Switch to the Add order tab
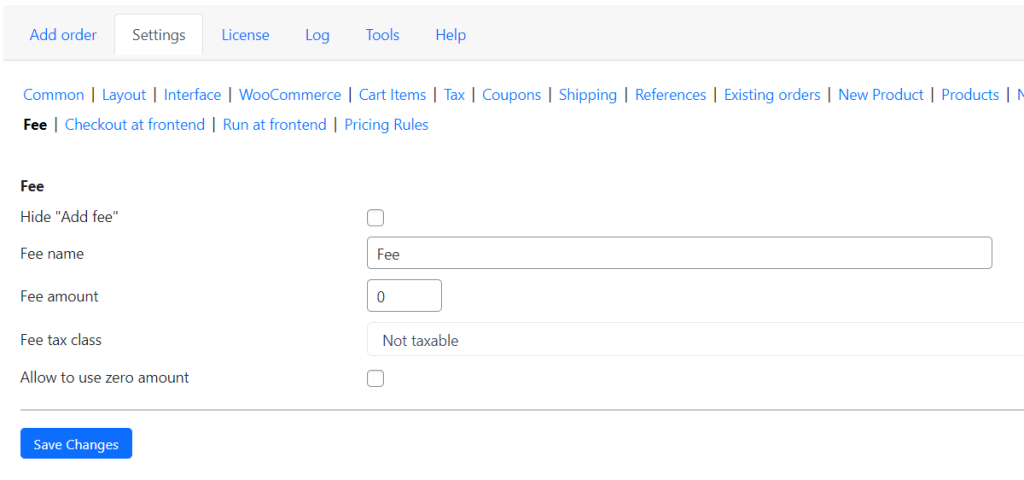Viewport: 1024px width, 480px height. coord(63,35)
